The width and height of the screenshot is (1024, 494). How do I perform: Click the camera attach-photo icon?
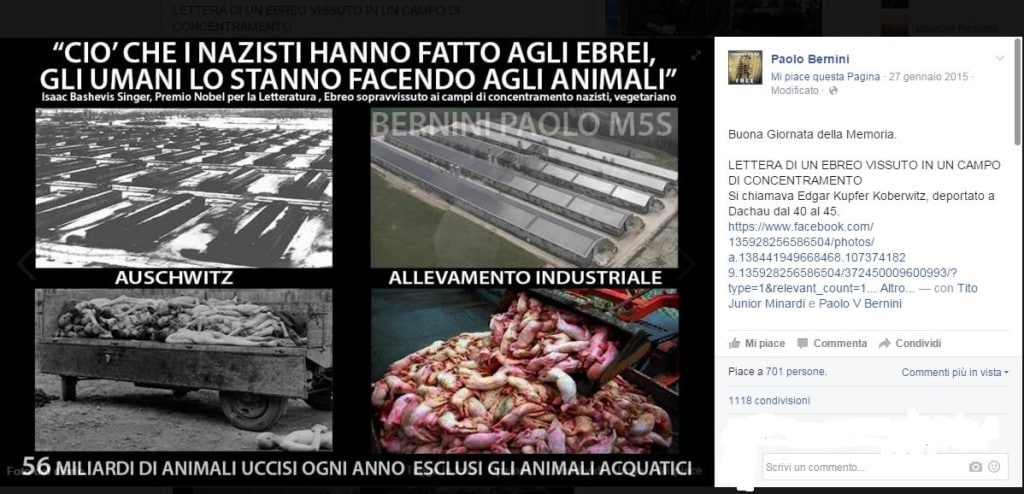pyautogui.click(x=975, y=467)
